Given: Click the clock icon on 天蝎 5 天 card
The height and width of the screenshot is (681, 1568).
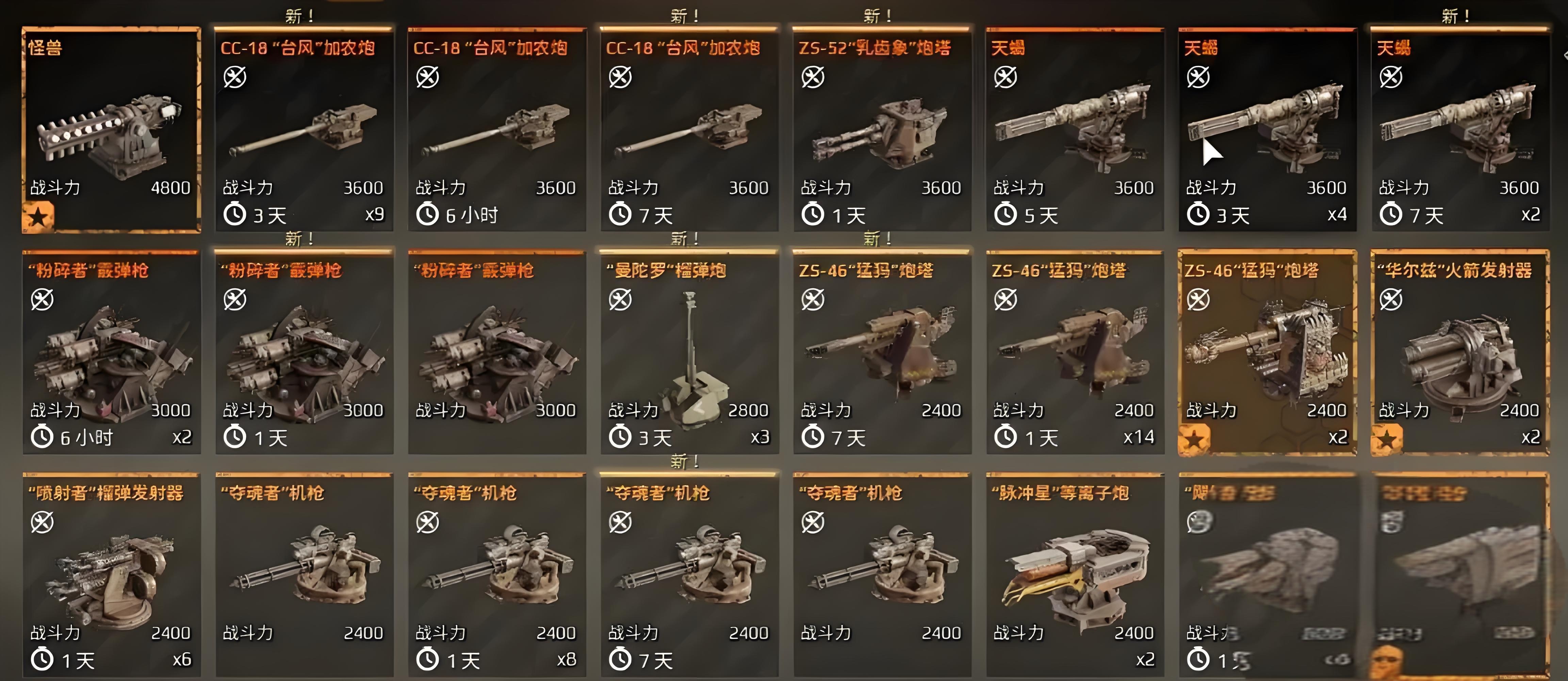Looking at the screenshot, I should 1006,215.
